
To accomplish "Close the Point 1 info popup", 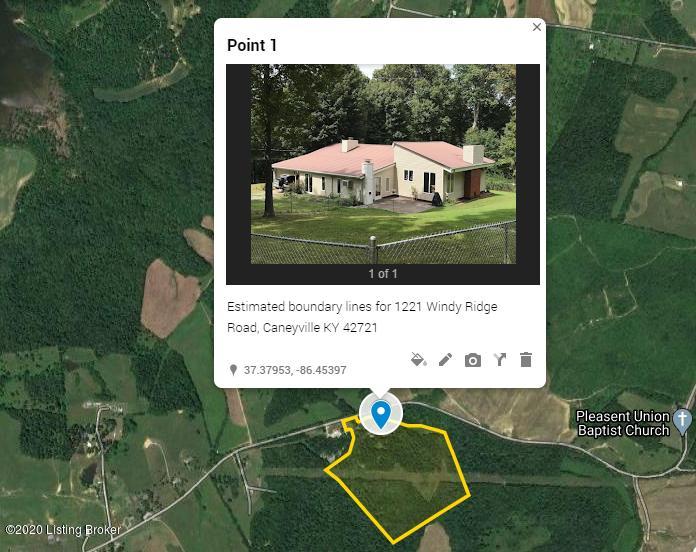I will [537, 27].
